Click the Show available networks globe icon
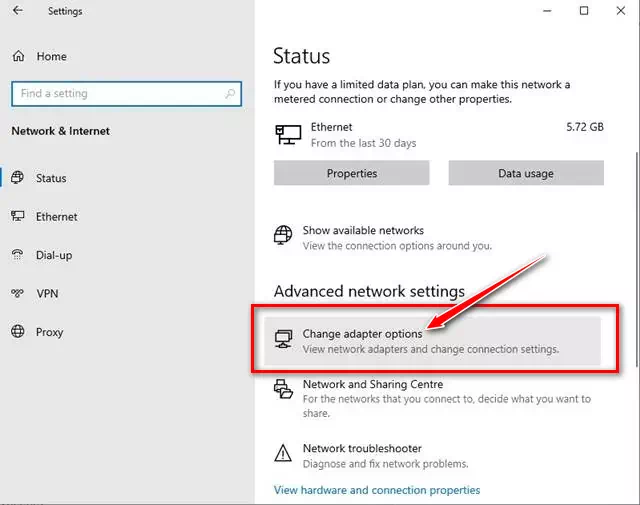640x505 pixels. pyautogui.click(x=283, y=235)
